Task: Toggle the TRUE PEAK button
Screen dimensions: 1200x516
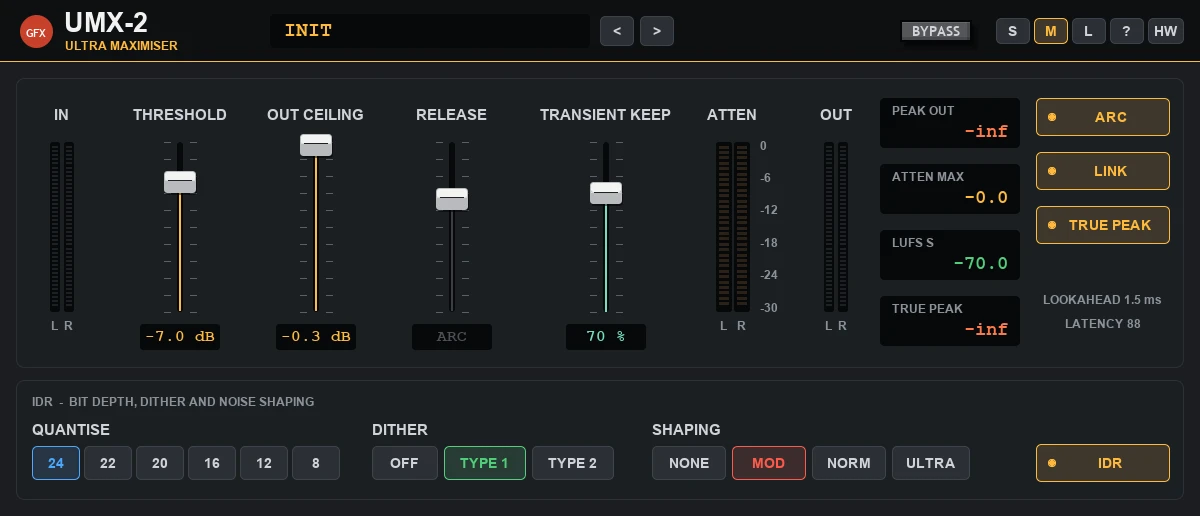Action: (x=1103, y=225)
